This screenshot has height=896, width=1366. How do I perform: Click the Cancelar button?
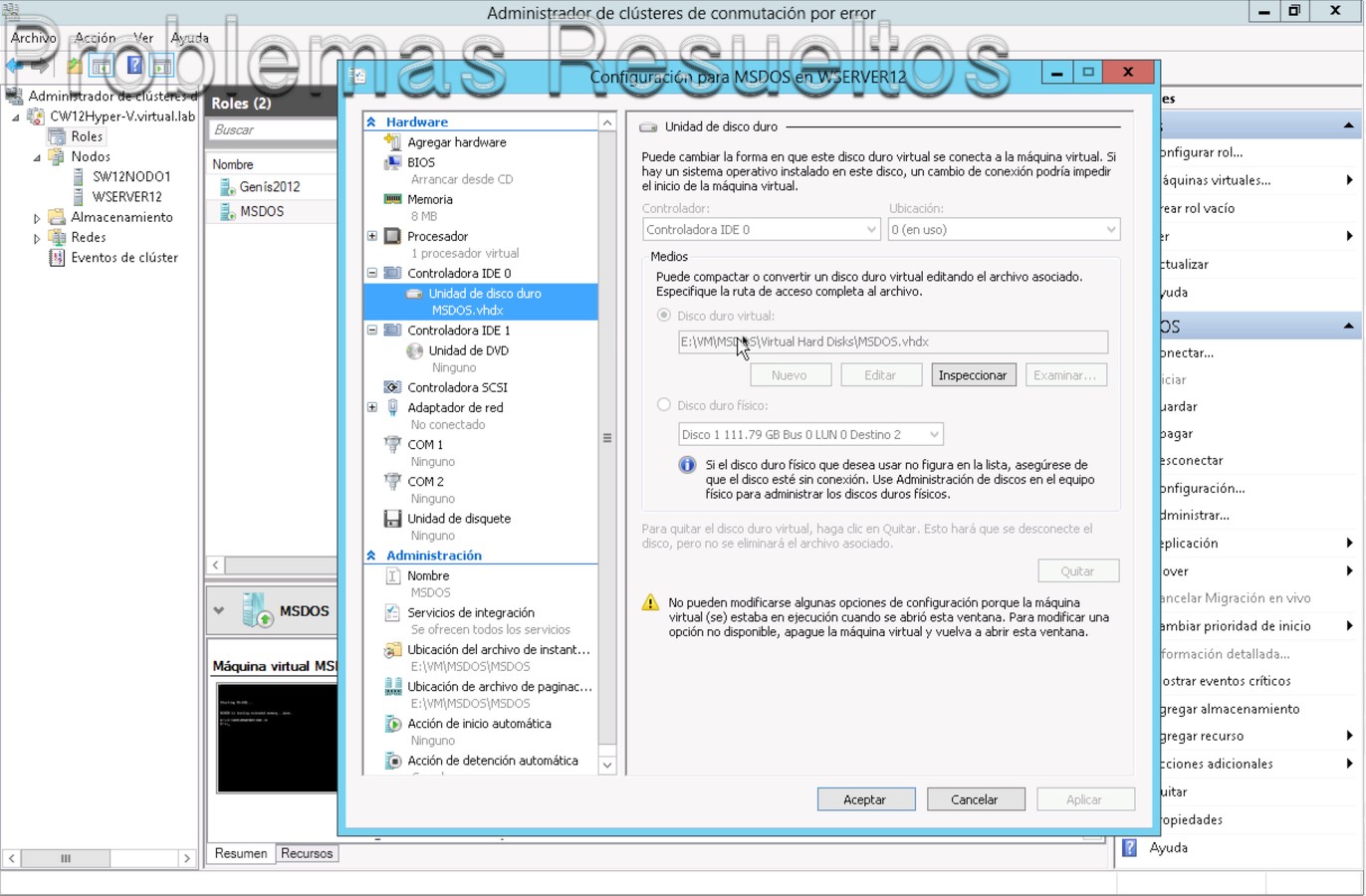click(974, 799)
